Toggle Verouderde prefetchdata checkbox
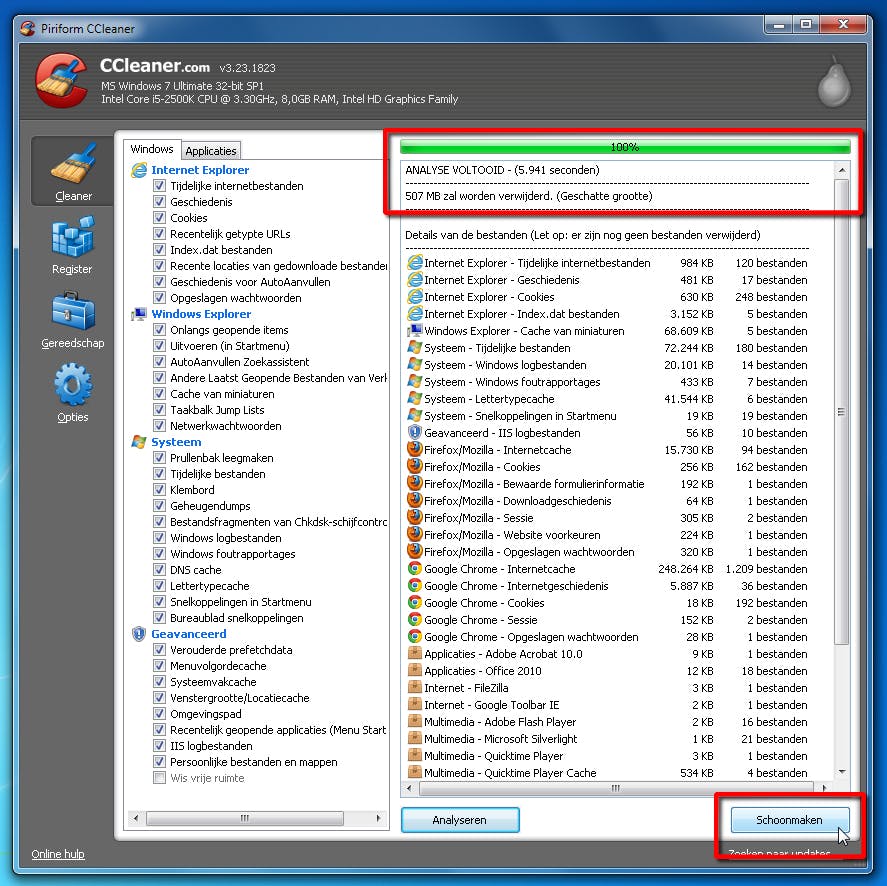 160,650
